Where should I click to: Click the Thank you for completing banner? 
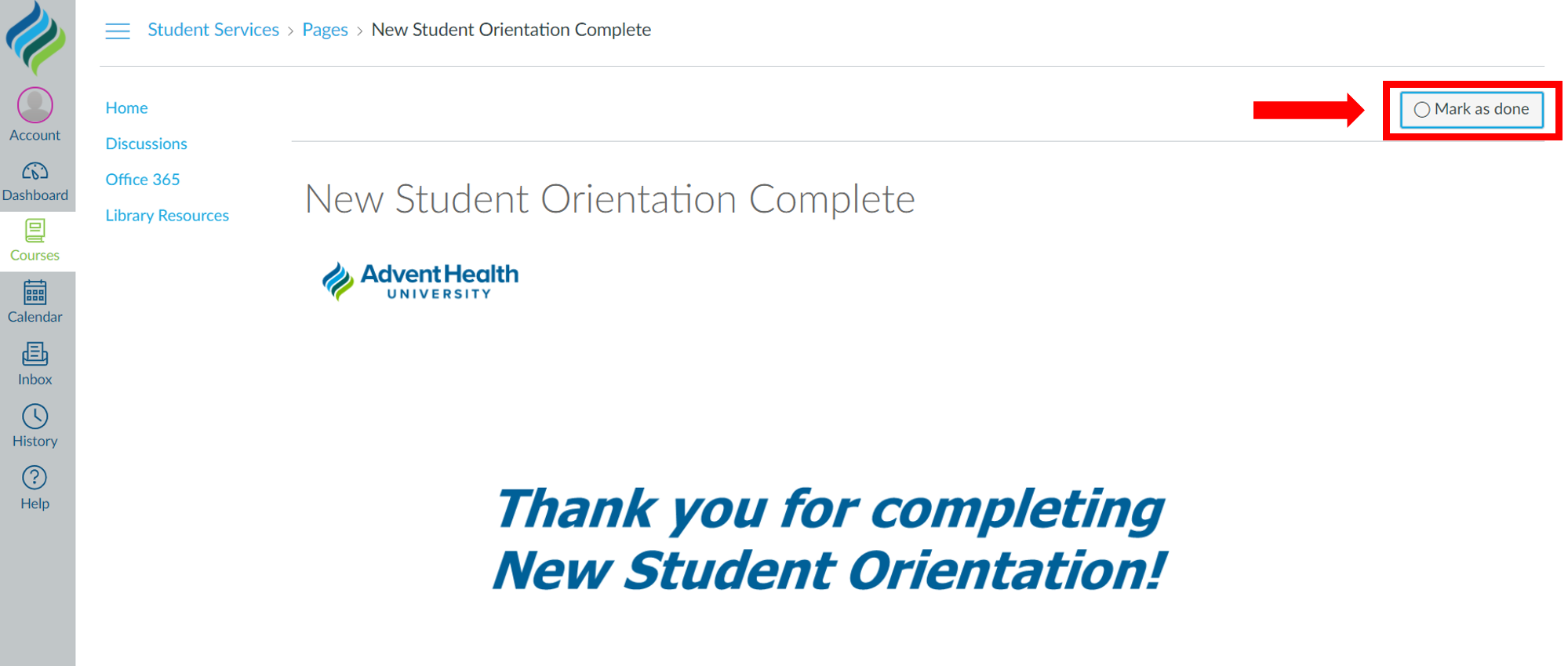tap(829, 540)
